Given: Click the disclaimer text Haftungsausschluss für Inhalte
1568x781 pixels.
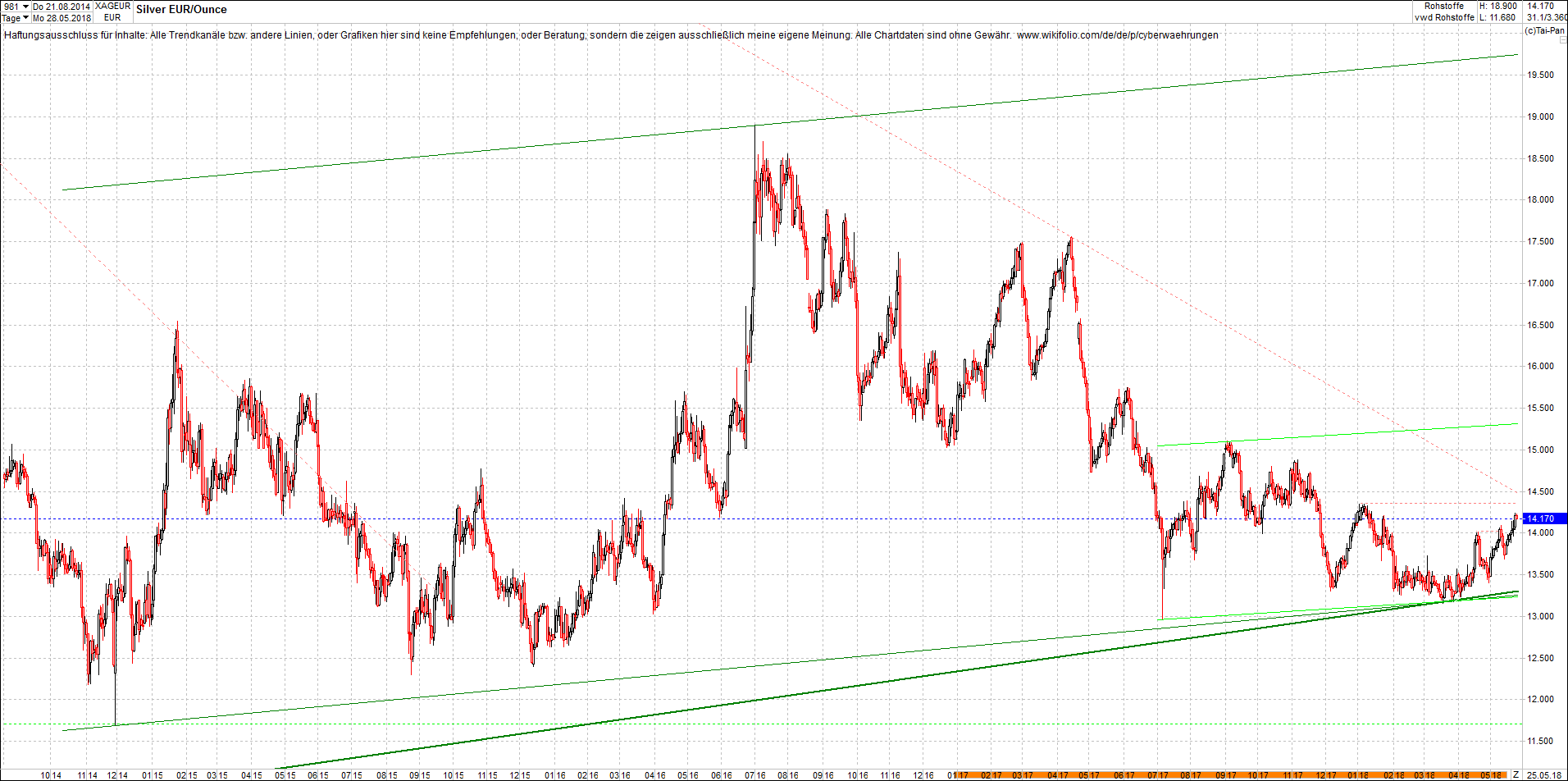Looking at the screenshot, I should (x=75, y=35).
